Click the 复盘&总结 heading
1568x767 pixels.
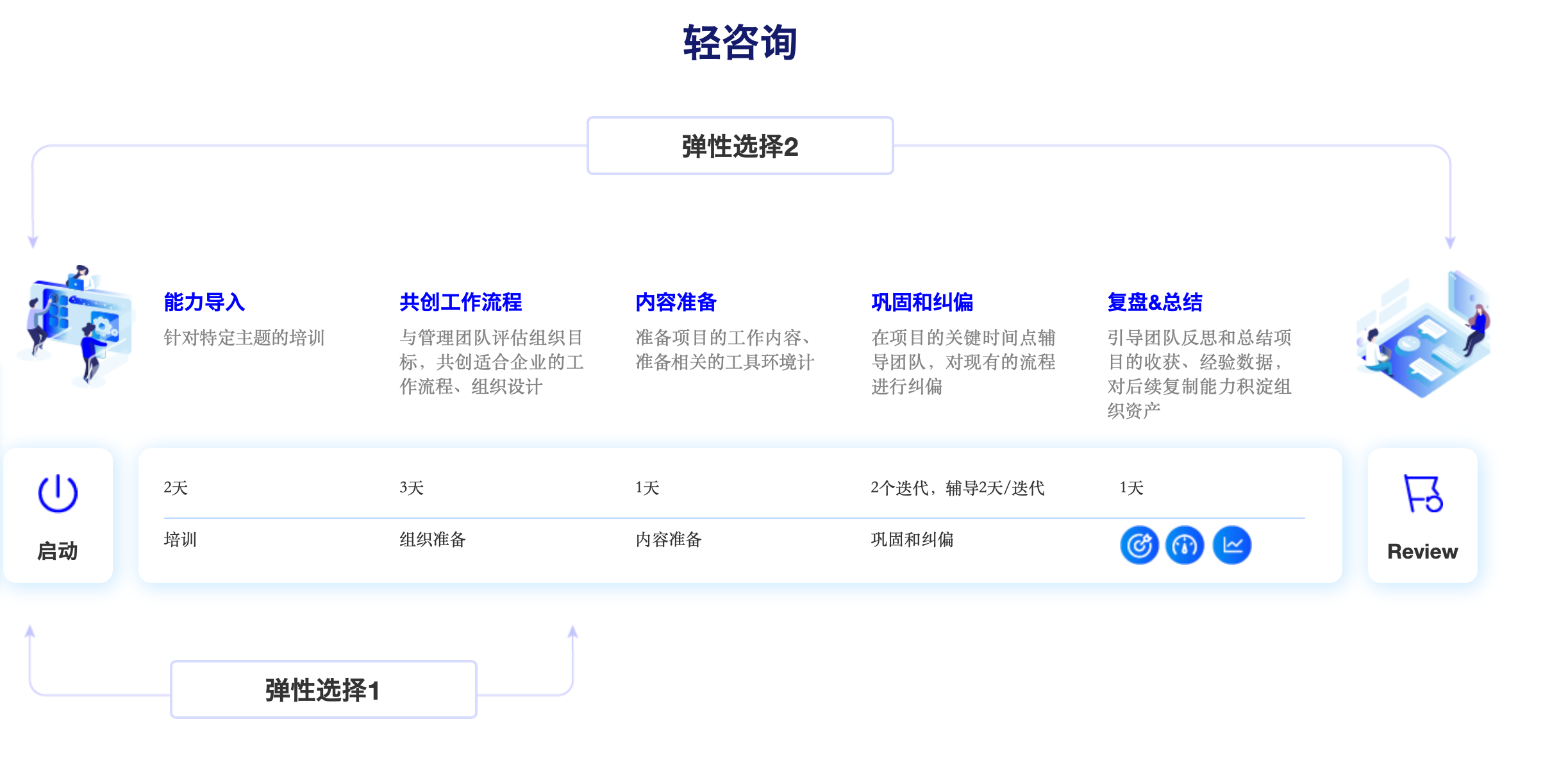click(1155, 302)
